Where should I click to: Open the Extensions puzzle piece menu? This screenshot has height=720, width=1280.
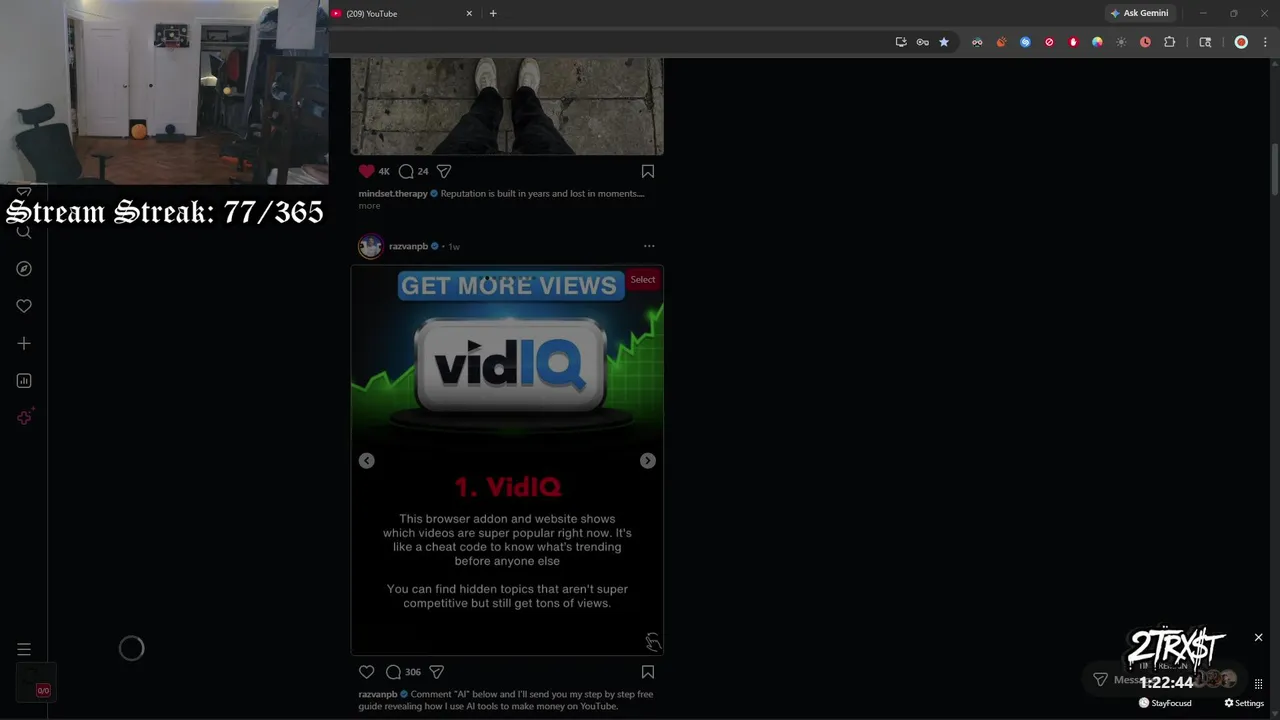tap(1169, 42)
